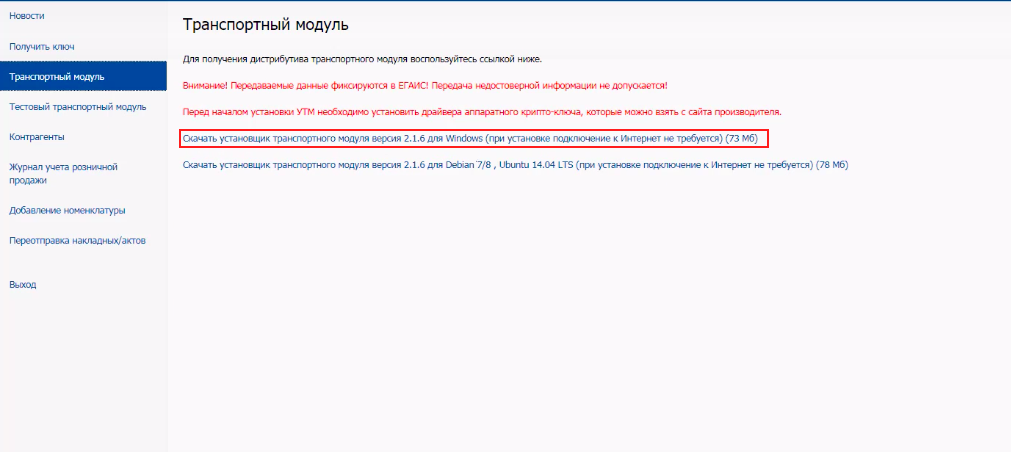Select the highlighted Транспортный модуль sidebar item
Screen dimensions: 1011x452
[57, 76]
